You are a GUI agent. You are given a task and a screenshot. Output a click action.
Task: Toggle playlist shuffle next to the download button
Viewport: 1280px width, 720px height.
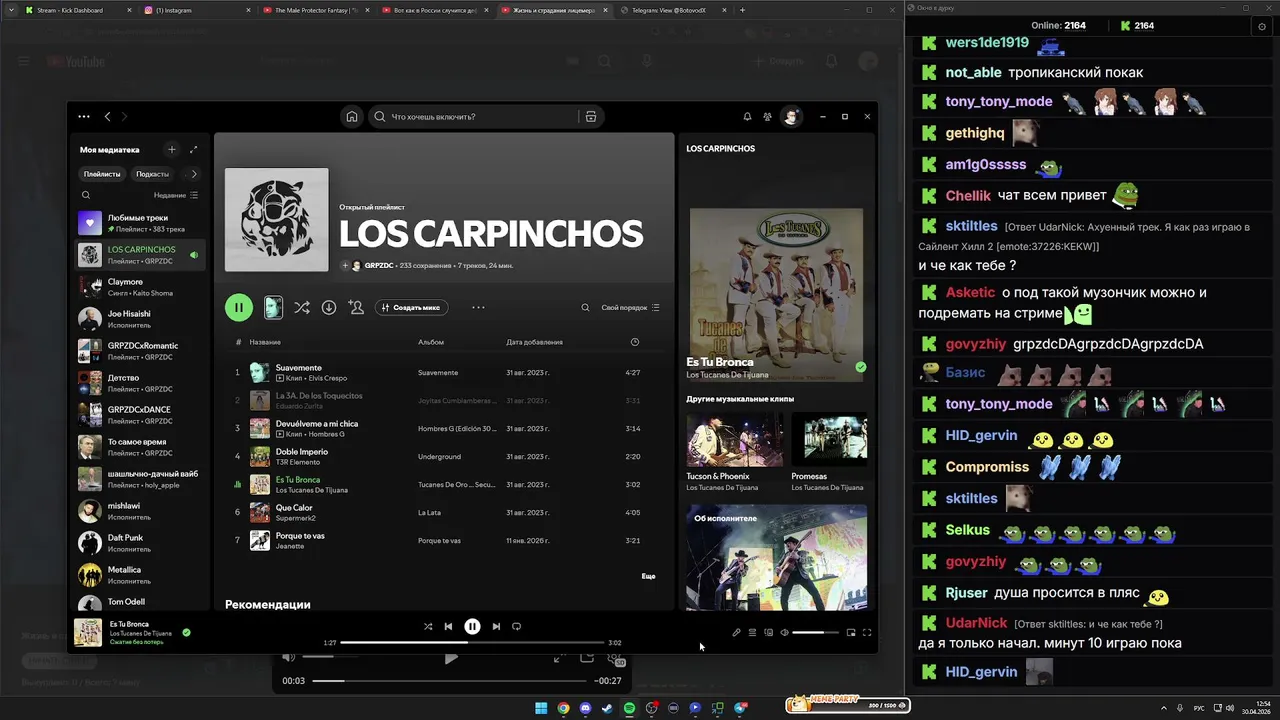point(302,307)
